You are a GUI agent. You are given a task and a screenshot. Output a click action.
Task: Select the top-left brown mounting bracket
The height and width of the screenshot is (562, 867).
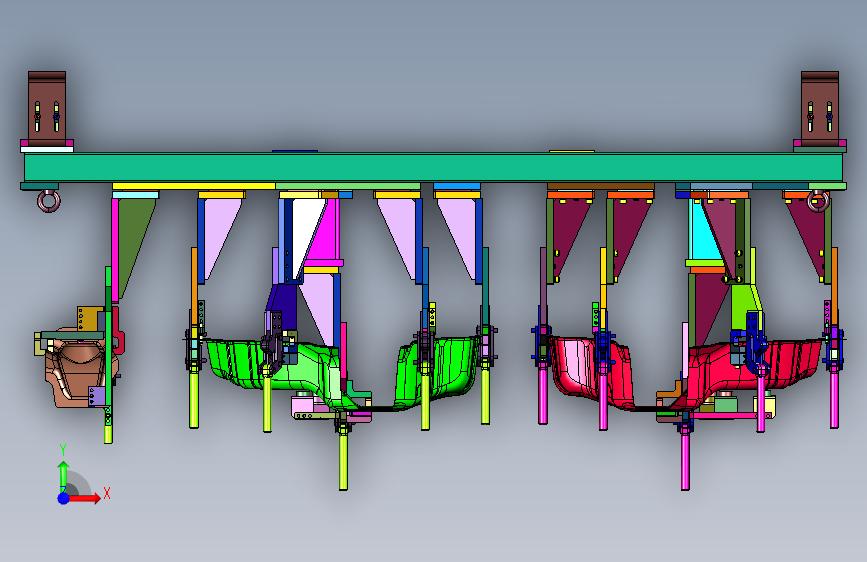point(47,108)
